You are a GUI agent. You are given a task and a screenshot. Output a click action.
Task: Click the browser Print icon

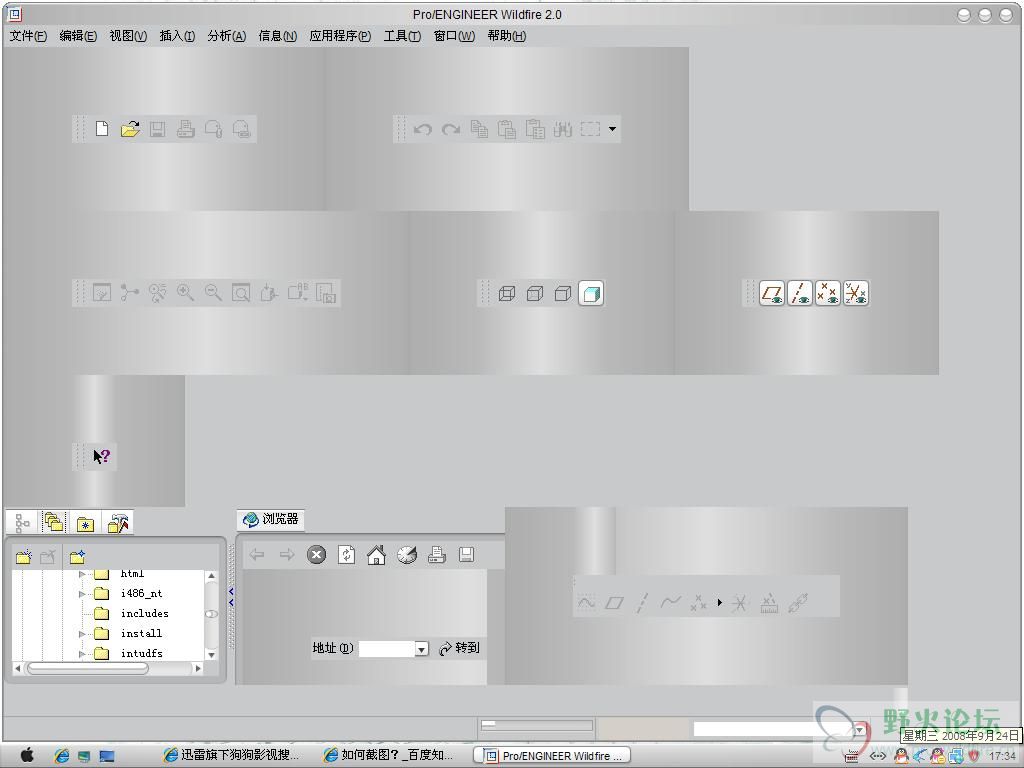(x=436, y=555)
